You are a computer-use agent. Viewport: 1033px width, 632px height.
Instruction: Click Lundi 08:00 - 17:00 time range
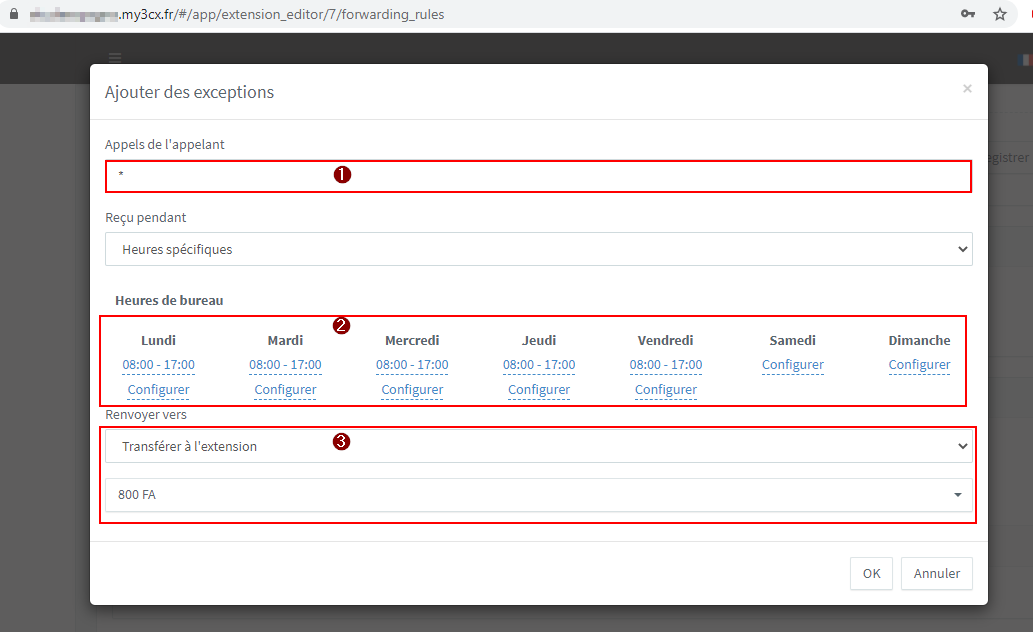pyautogui.click(x=158, y=365)
